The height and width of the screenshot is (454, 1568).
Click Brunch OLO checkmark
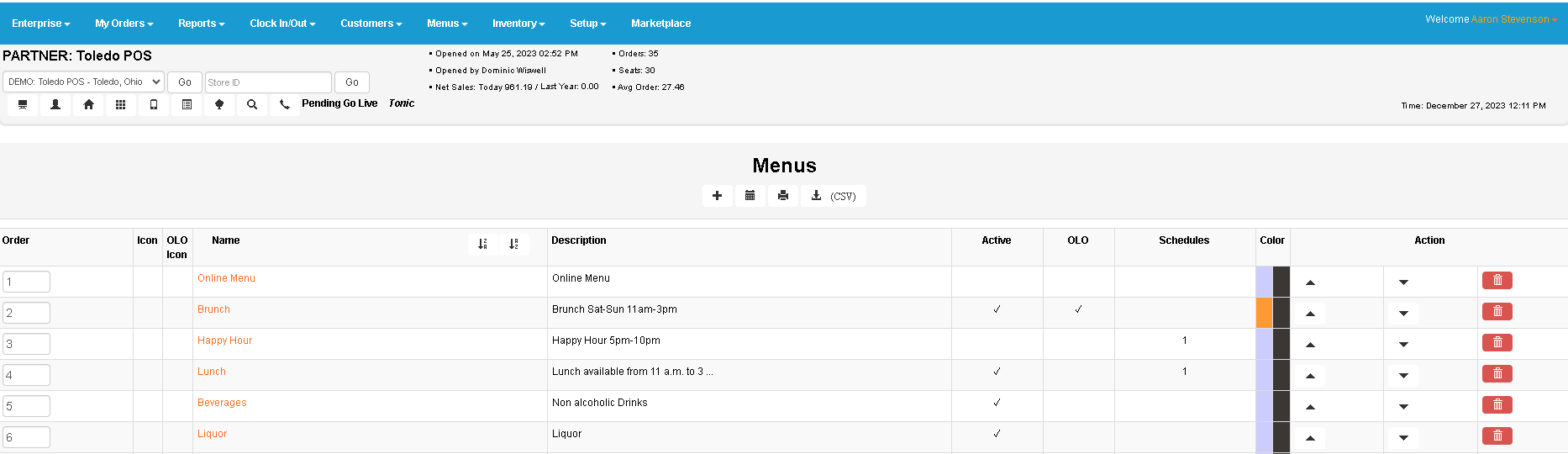click(1078, 309)
